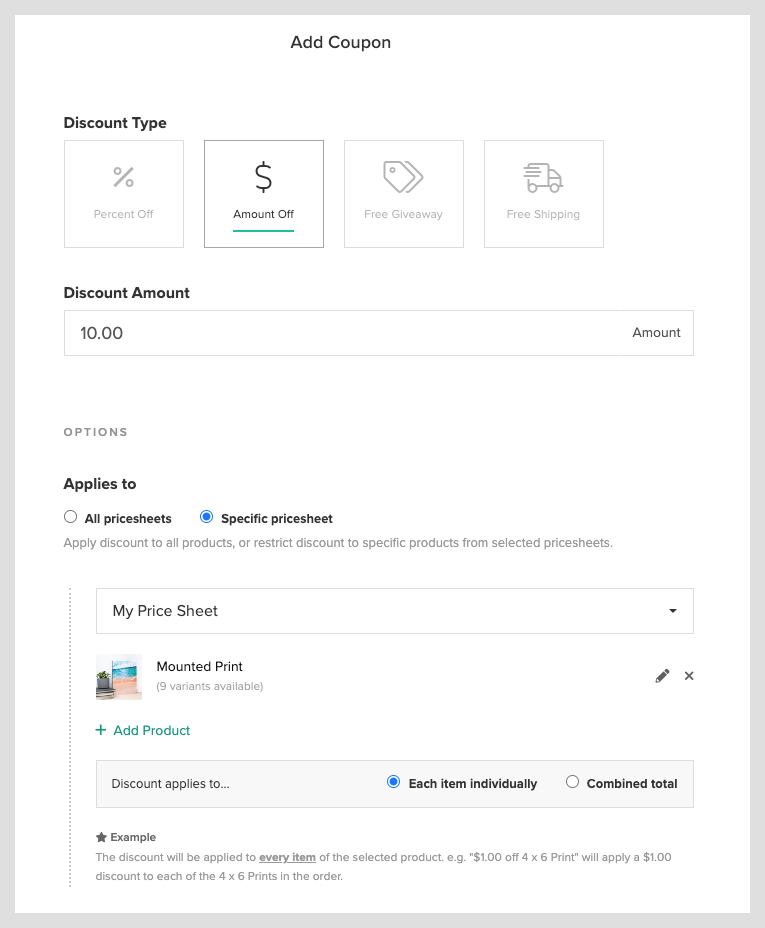Open the My Price Sheet dropdown

tap(380, 611)
